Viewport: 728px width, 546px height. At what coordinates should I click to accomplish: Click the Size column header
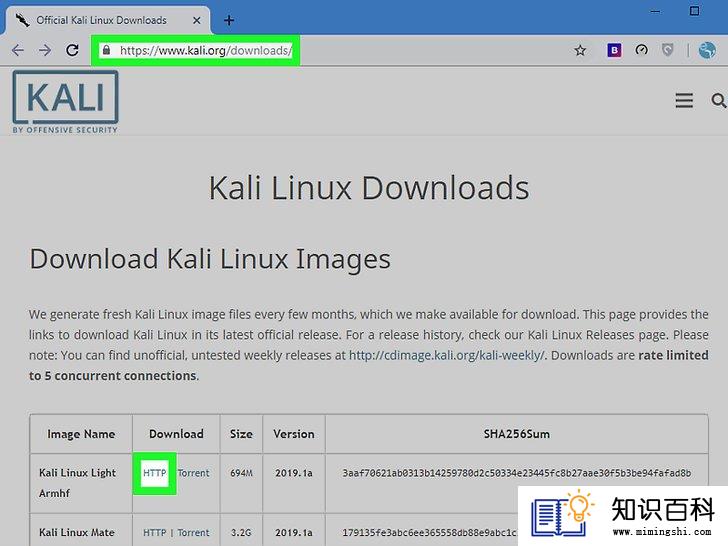pos(241,434)
